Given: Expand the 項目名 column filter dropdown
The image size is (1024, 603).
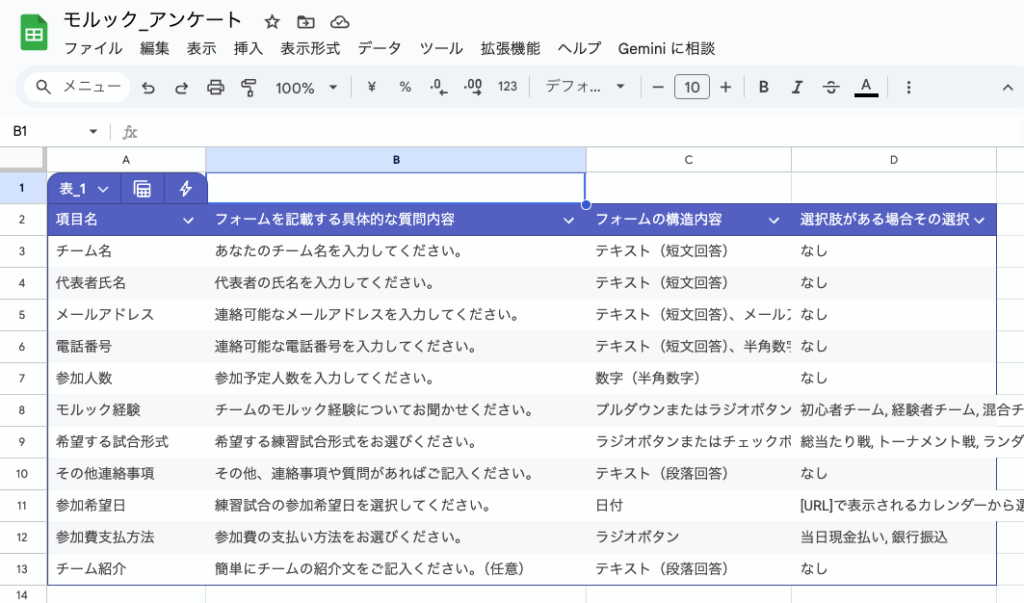Looking at the screenshot, I should [188, 220].
